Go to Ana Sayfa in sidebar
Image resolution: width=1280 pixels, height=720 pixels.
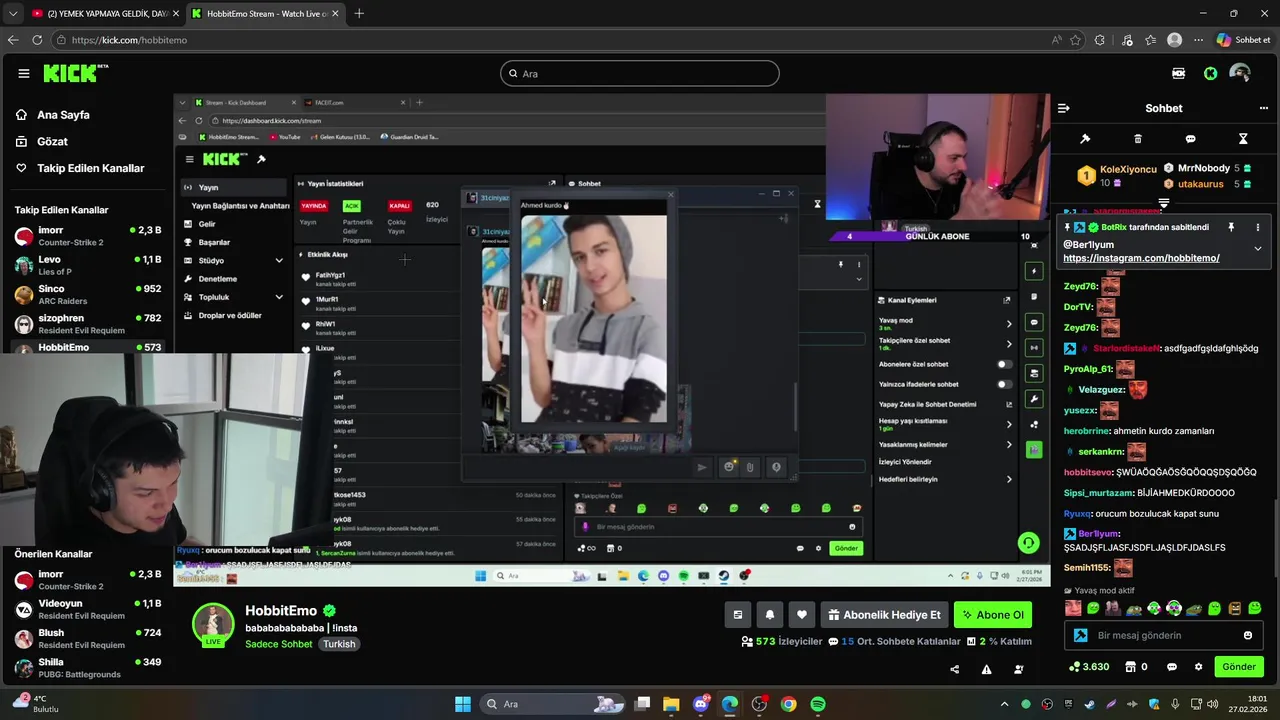tap(63, 115)
